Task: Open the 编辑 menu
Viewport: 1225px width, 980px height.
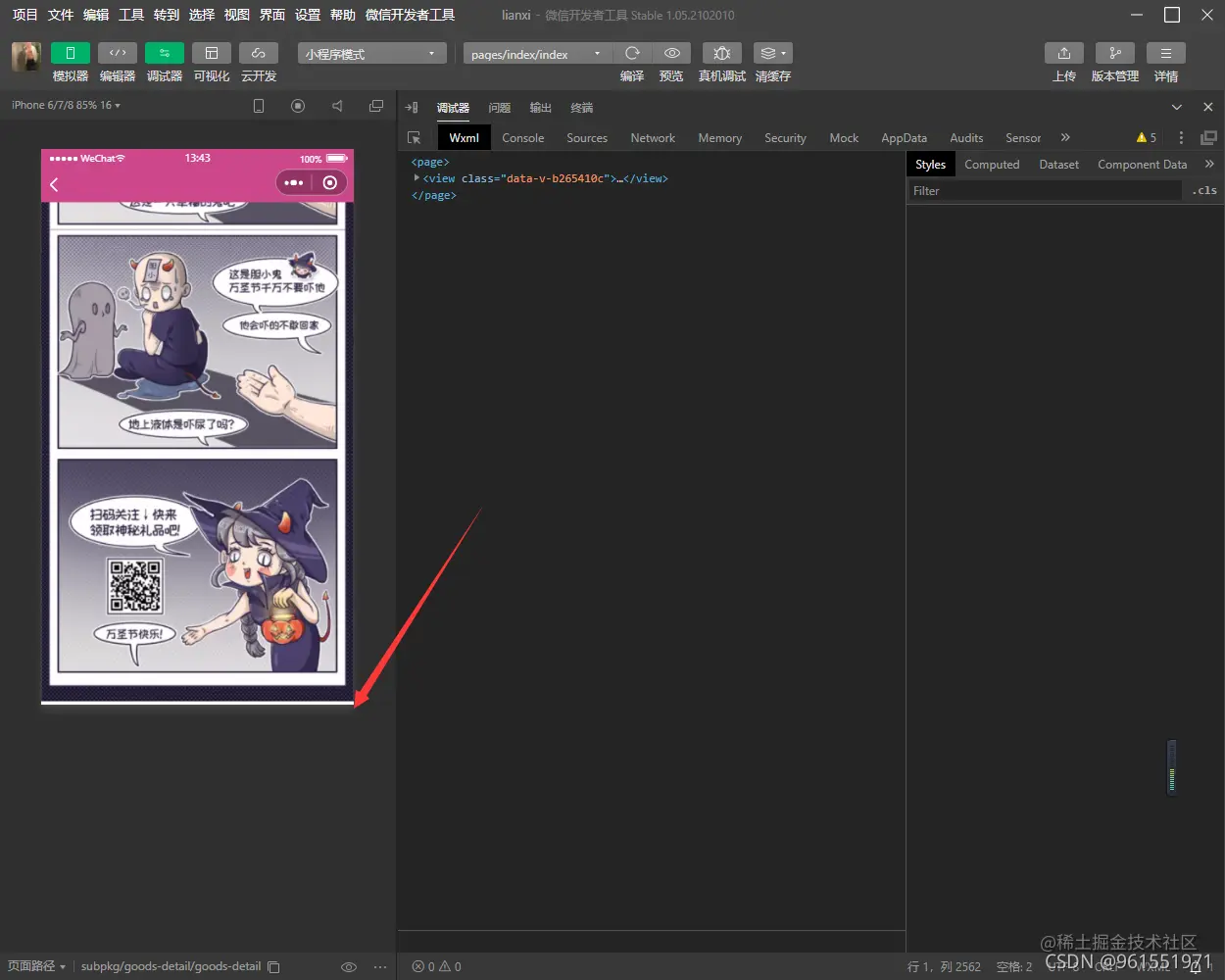Action: point(96,15)
